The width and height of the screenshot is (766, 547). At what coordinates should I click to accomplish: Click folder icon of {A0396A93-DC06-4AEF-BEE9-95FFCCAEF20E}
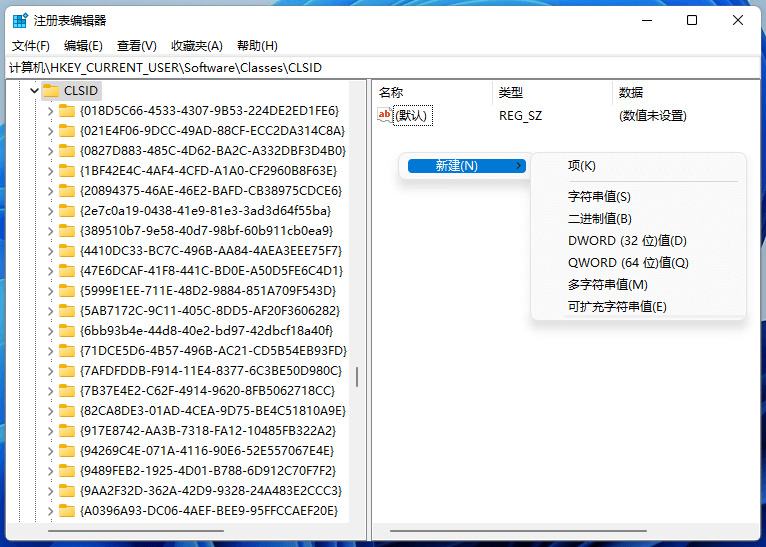pyautogui.click(x=68, y=511)
